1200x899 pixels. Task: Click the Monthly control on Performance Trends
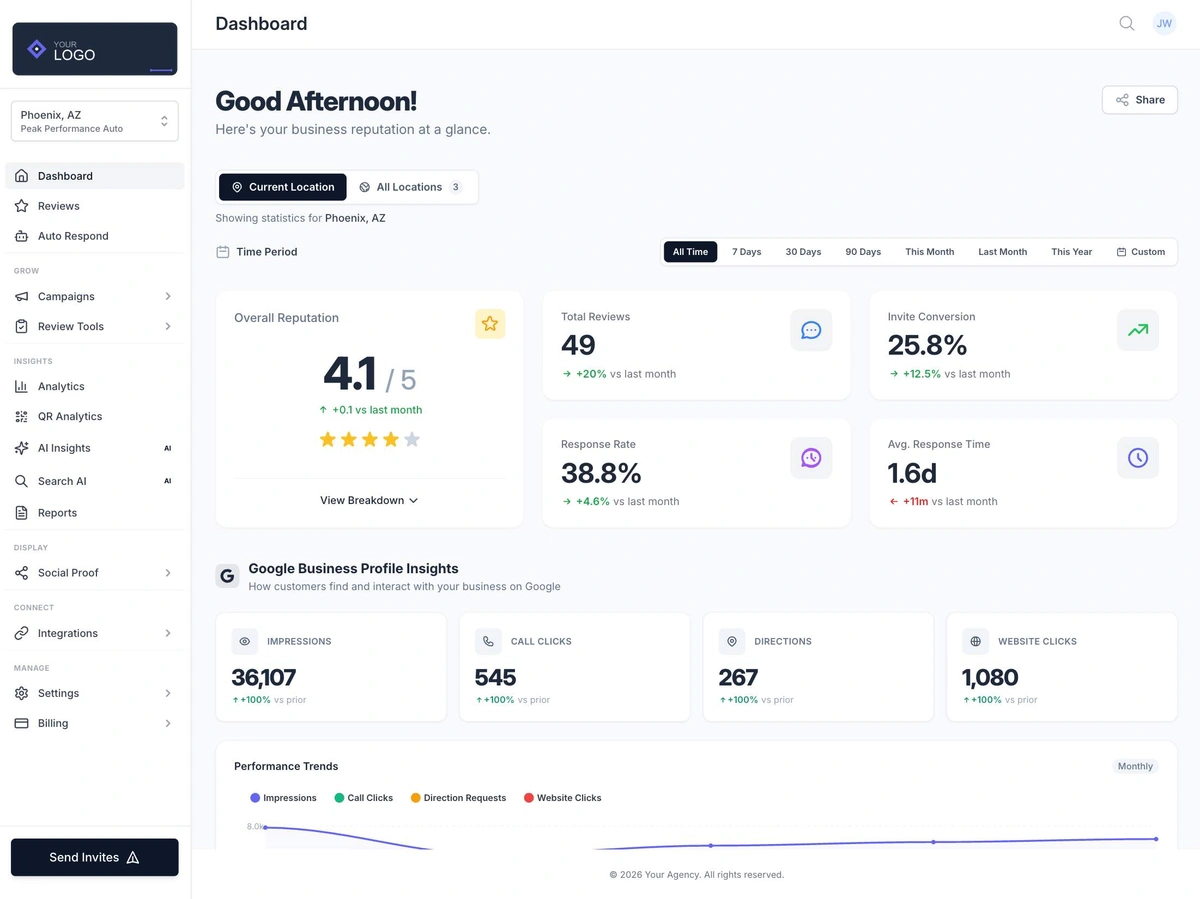(1134, 765)
